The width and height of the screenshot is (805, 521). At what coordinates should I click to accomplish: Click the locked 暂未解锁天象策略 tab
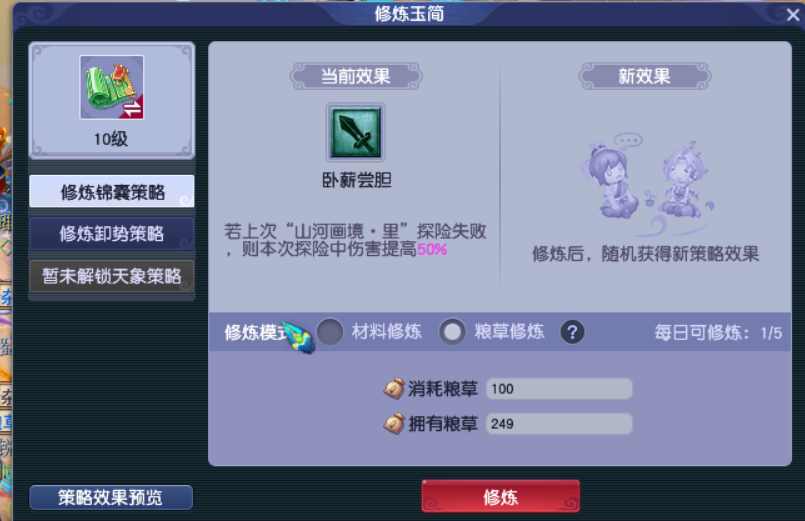click(112, 276)
